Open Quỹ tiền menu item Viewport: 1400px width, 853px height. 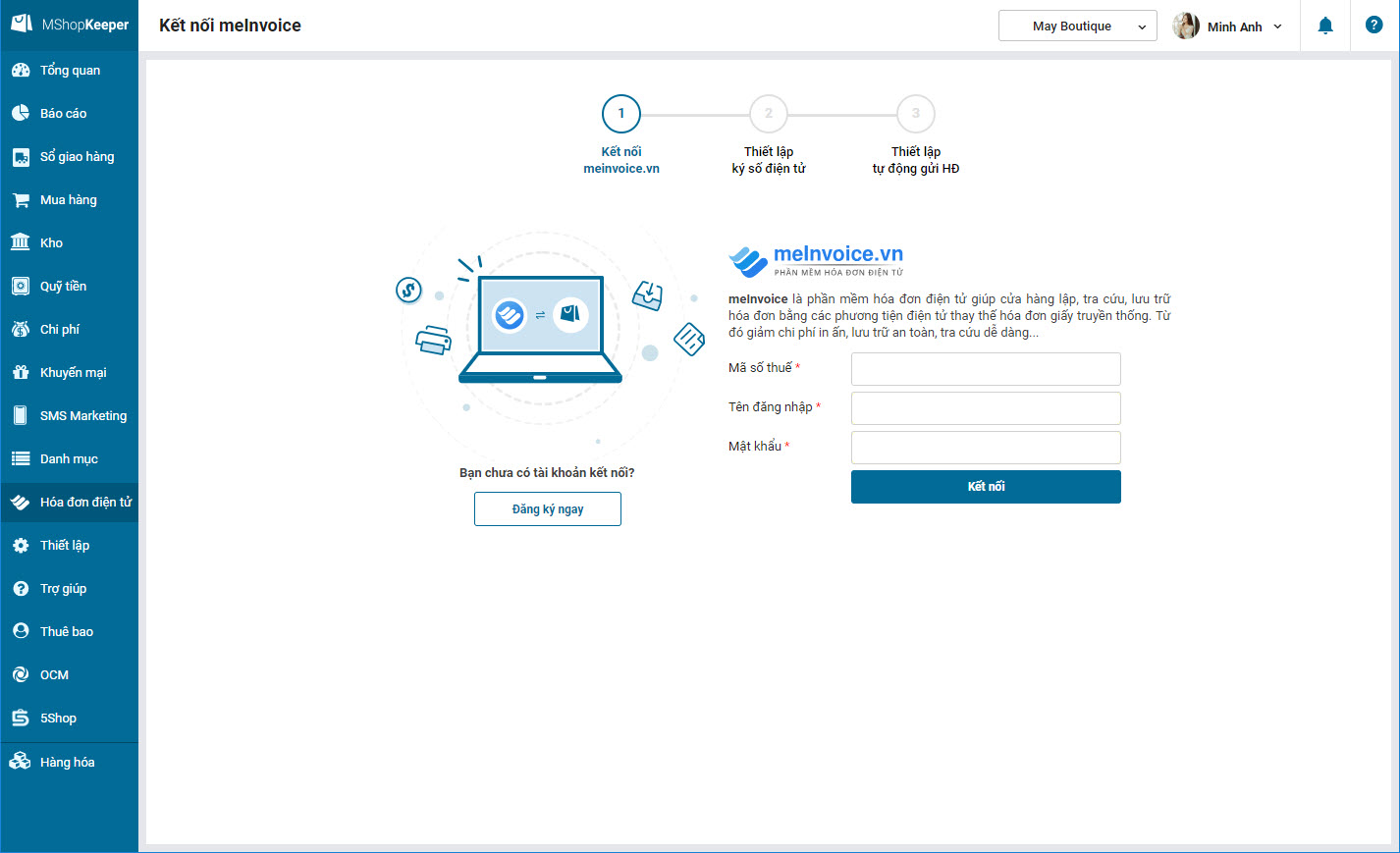[70, 287]
